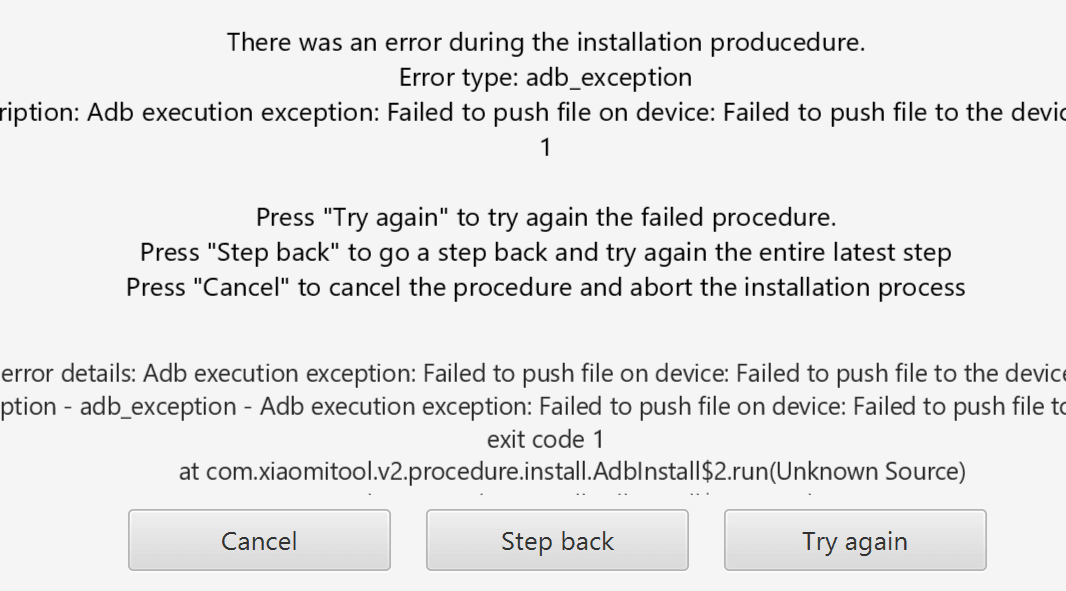Click 'AdbInstall$2.run' in the stack trace

pos(681,471)
